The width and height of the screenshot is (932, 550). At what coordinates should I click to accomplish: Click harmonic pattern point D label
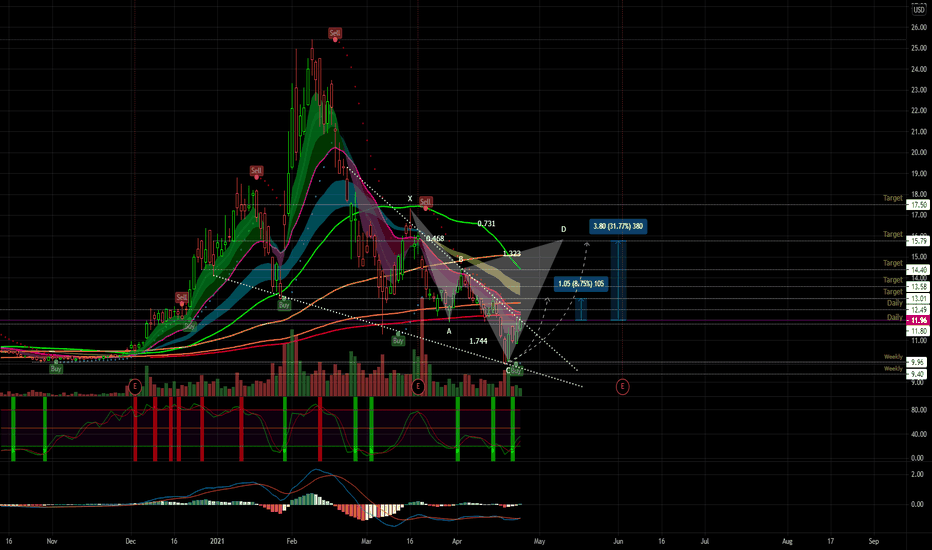pyautogui.click(x=563, y=230)
